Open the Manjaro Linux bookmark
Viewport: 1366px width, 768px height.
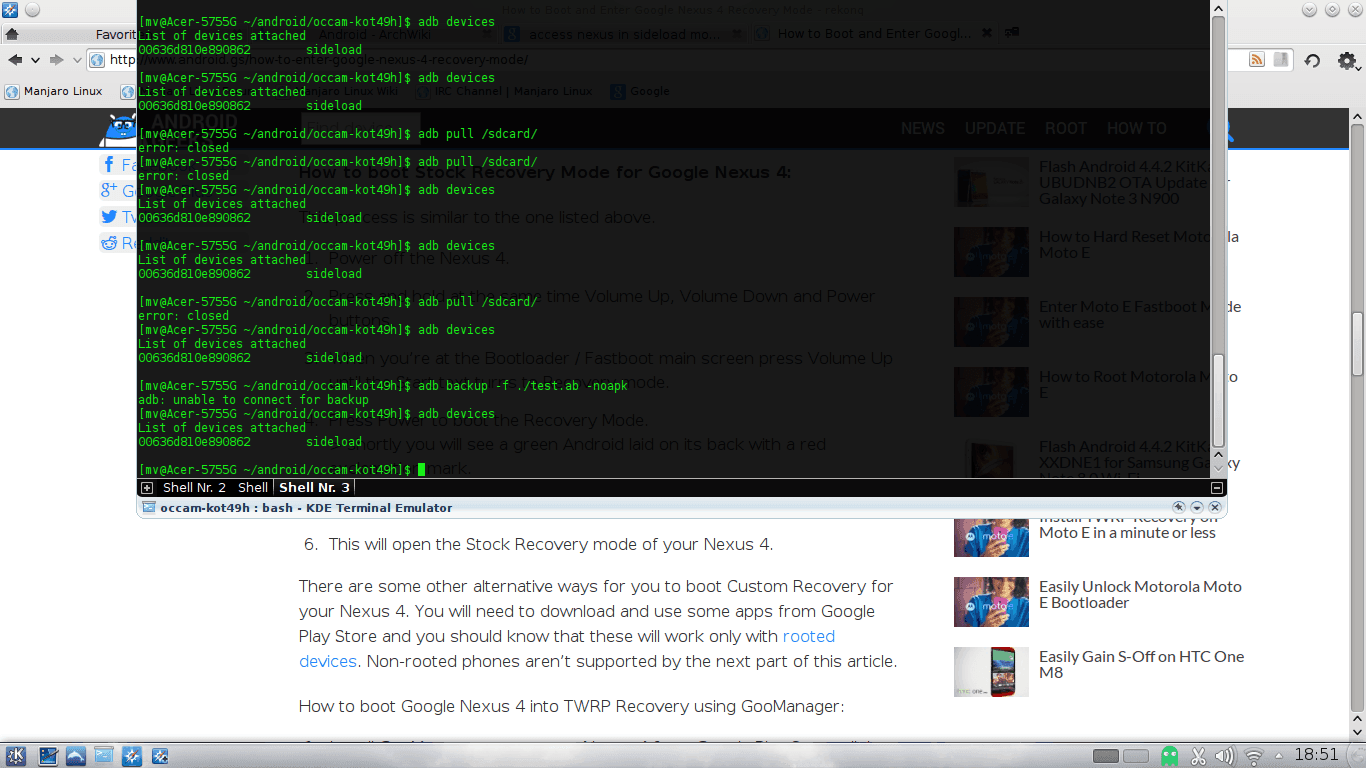pos(54,91)
